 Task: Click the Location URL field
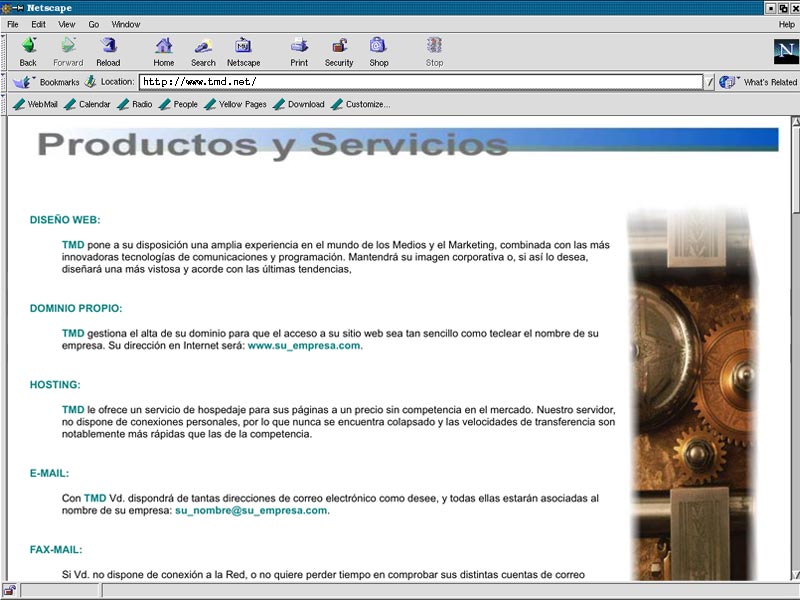coord(421,82)
